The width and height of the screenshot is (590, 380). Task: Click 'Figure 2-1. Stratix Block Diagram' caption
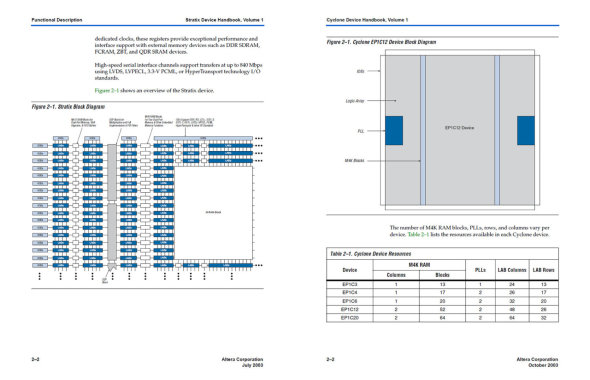(x=68, y=107)
